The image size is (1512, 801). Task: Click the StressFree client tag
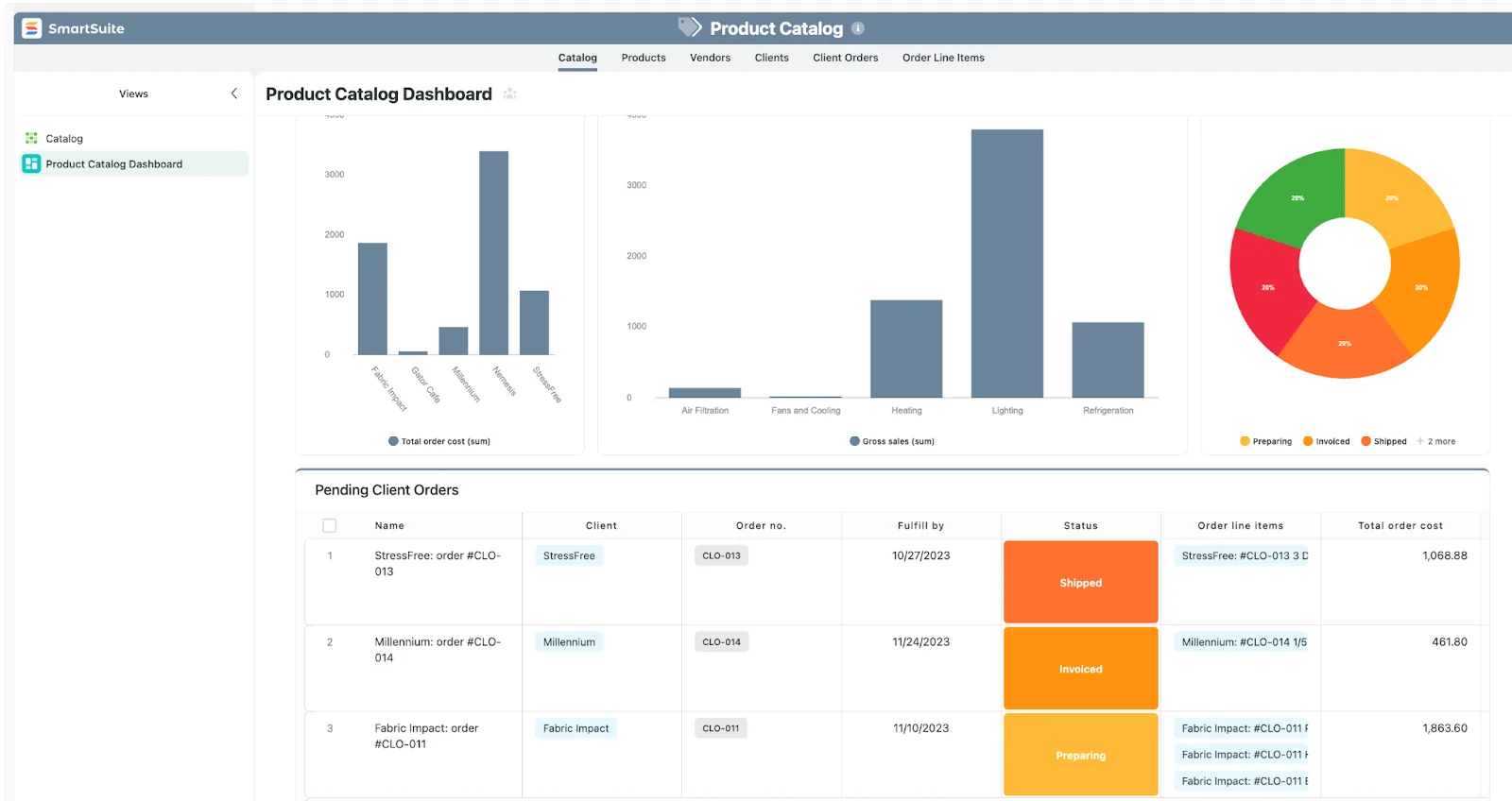point(569,555)
